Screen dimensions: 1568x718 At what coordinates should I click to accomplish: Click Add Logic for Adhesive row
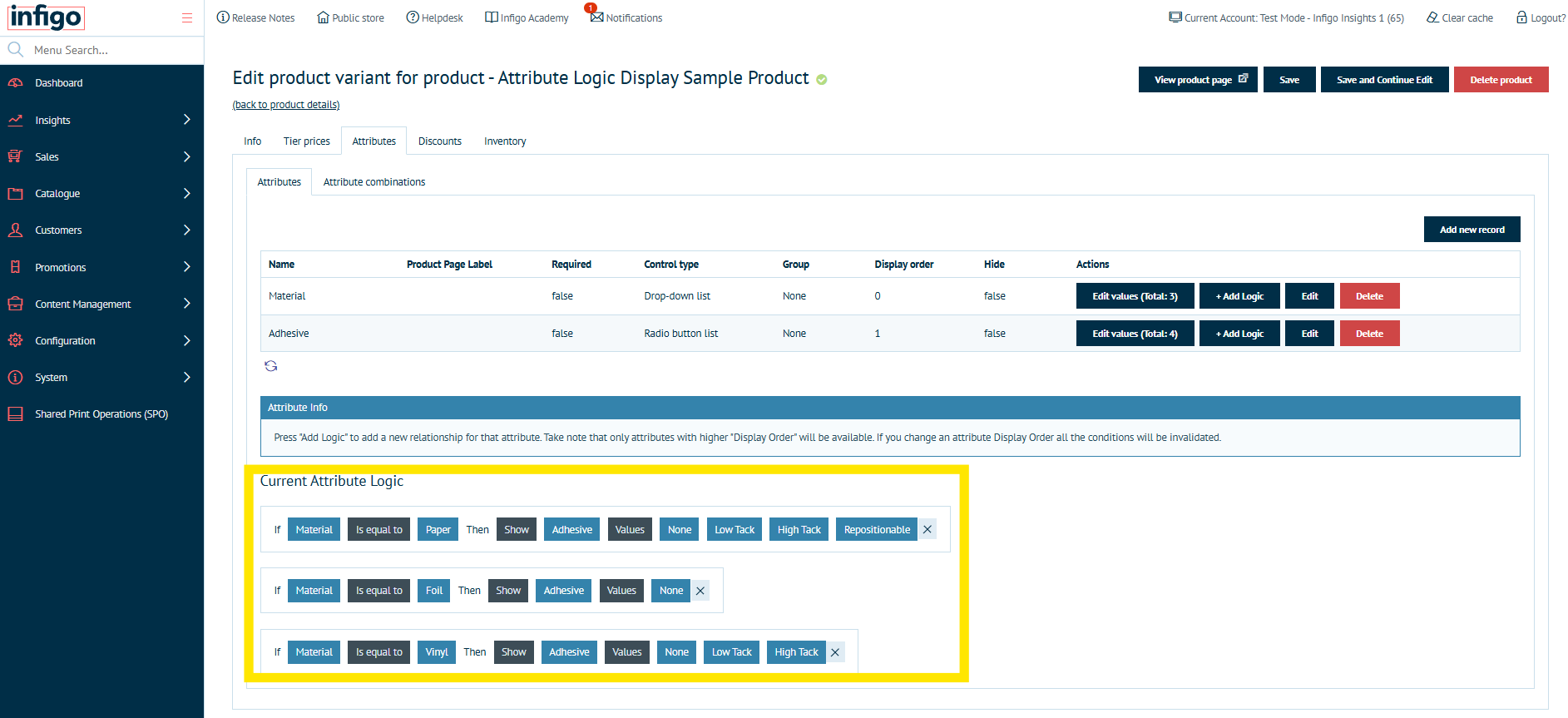click(x=1239, y=334)
